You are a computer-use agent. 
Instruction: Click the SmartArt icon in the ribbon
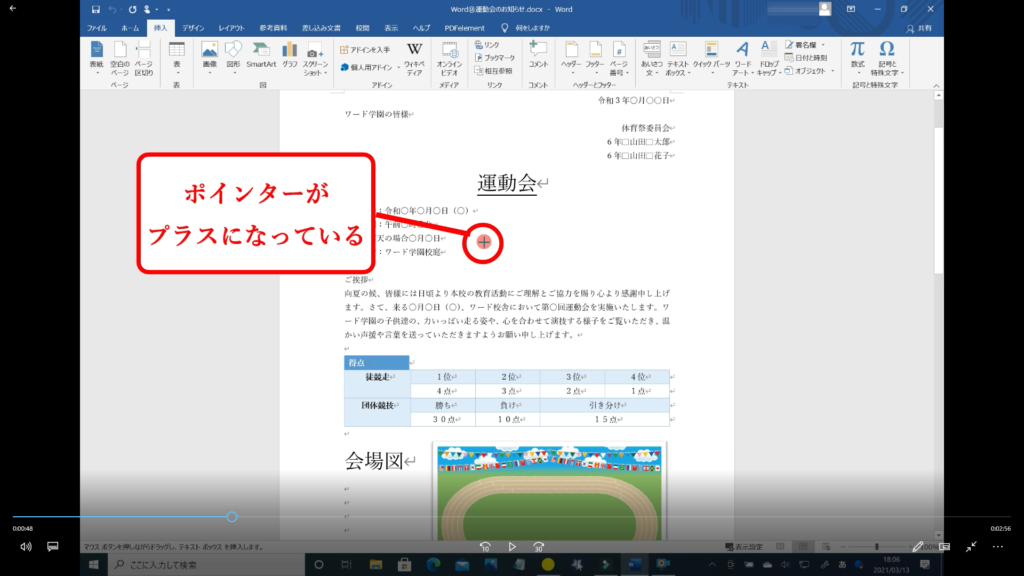click(x=261, y=54)
